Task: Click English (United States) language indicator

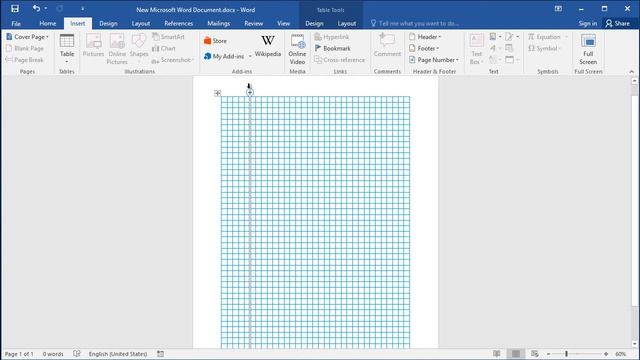Action: click(118, 354)
